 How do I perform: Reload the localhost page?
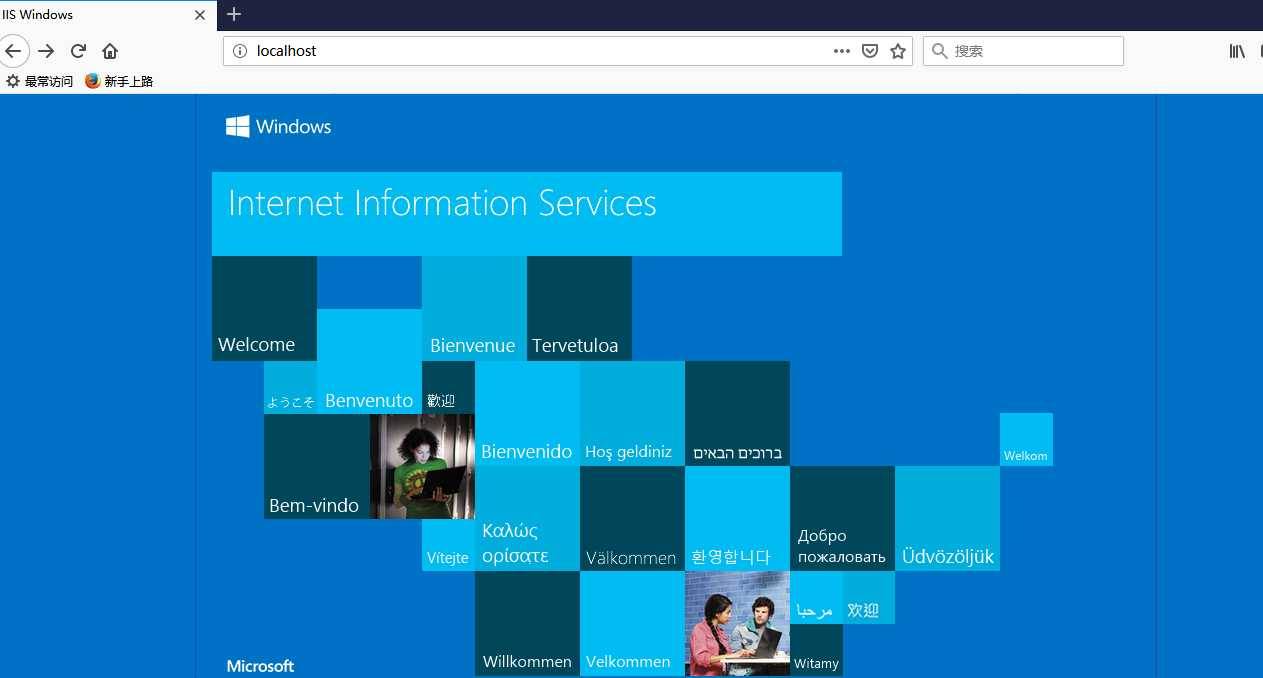coord(78,51)
